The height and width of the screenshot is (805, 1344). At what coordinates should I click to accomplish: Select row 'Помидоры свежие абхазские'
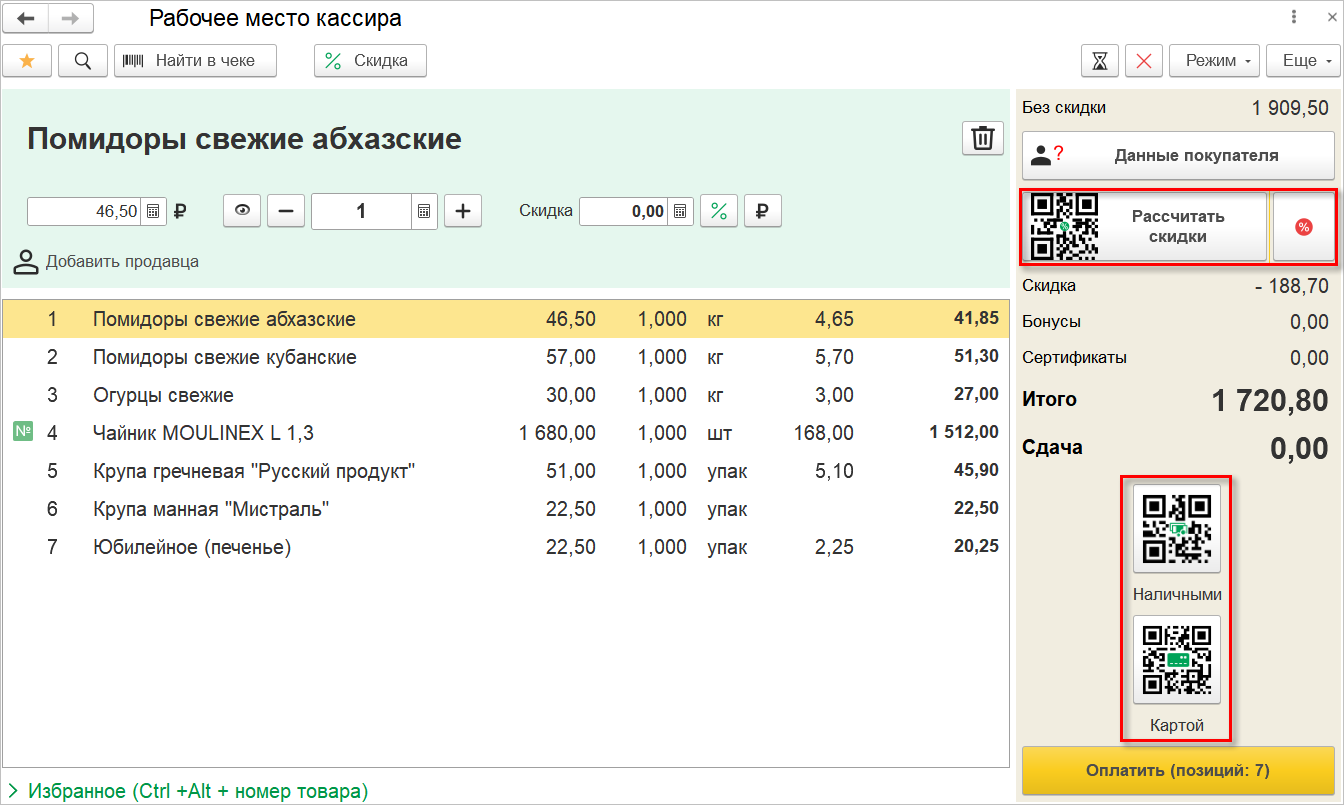pyautogui.click(x=506, y=319)
